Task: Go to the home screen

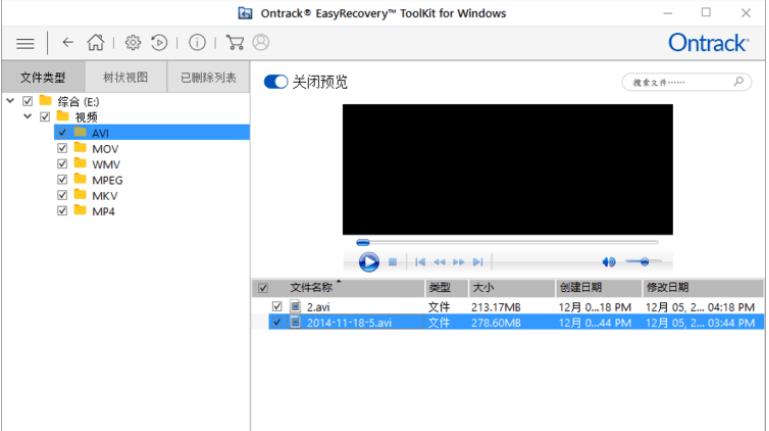Action: coord(96,43)
